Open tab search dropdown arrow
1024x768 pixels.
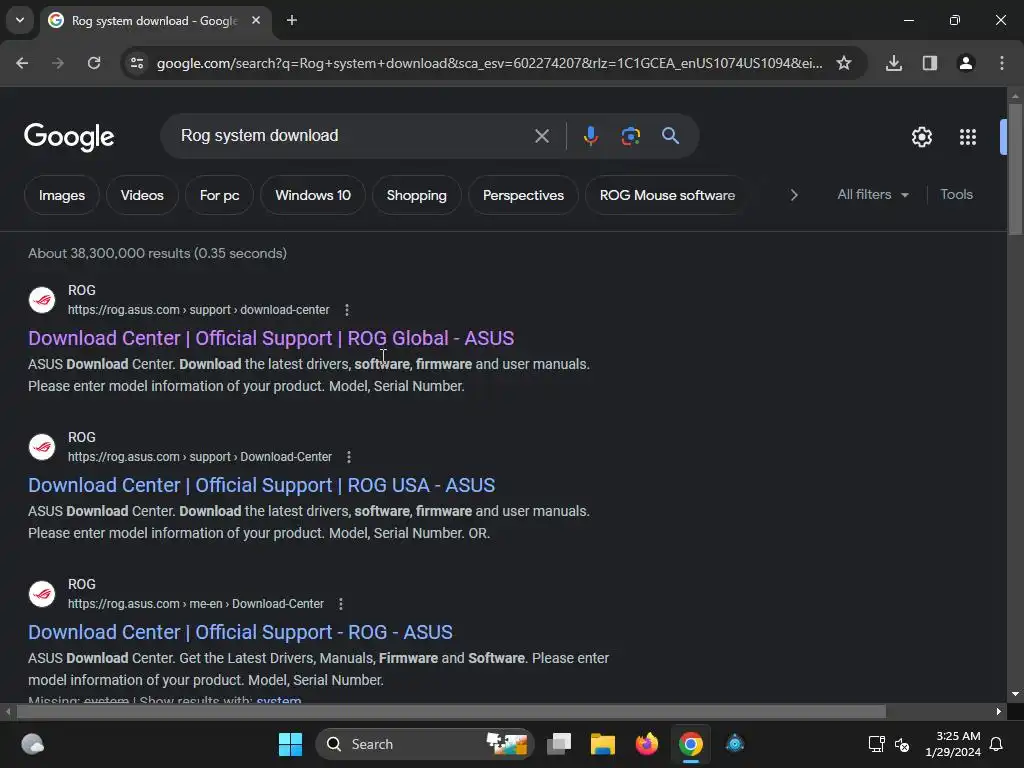(20, 20)
